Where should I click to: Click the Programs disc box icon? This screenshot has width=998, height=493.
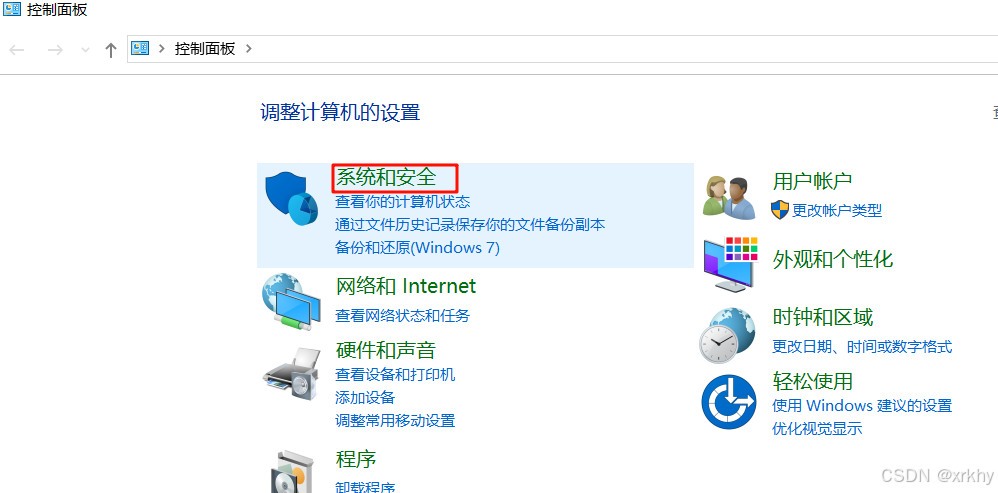292,472
